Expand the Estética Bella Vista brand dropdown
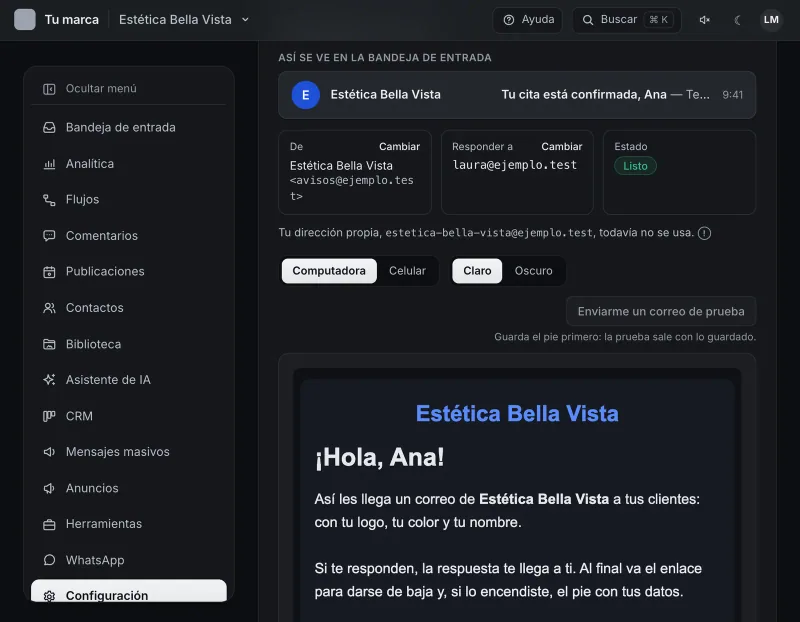800x622 pixels. [184, 20]
